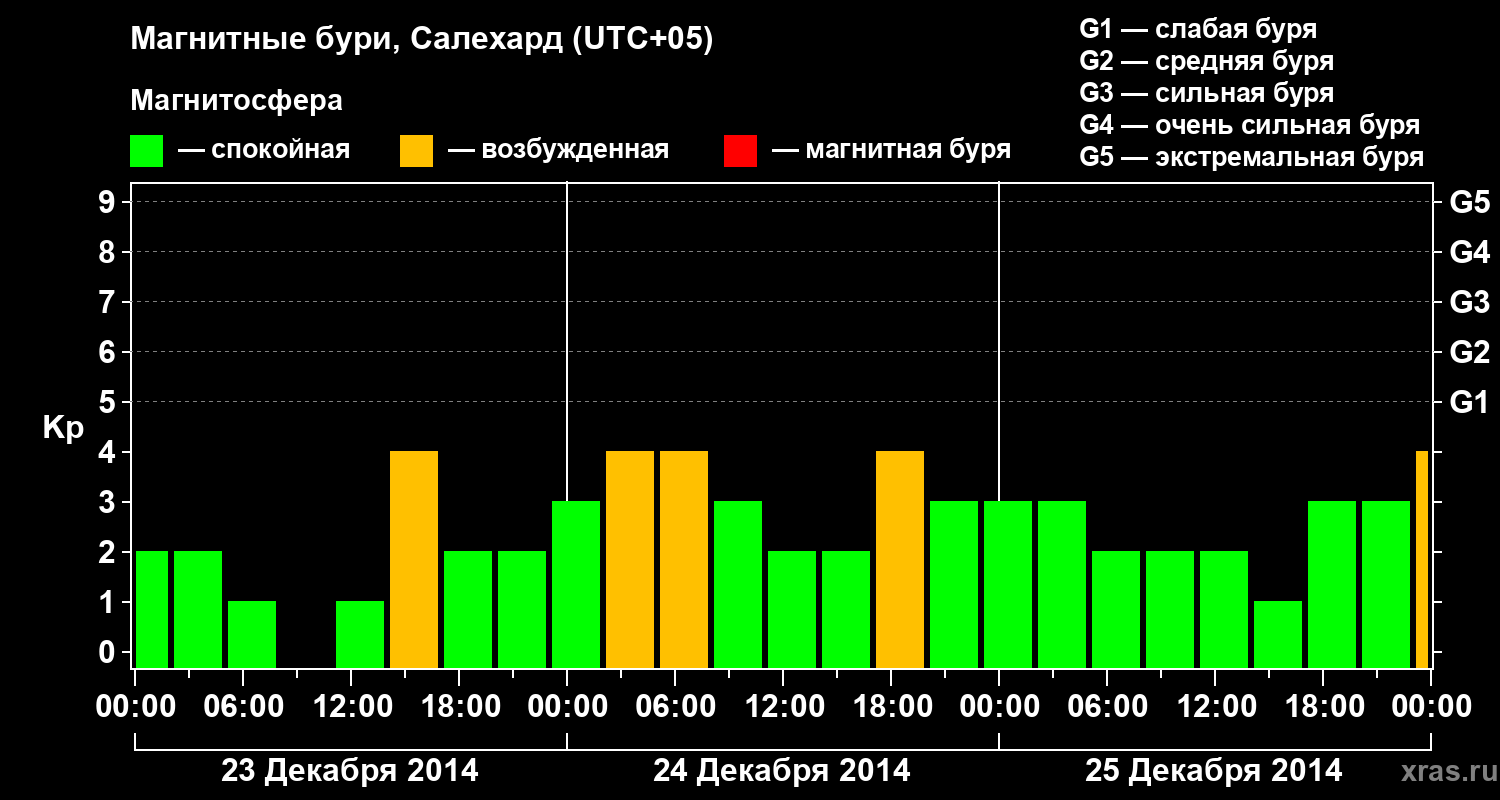Click the 'G5 — экстремальная буря' description

pyautogui.click(x=1251, y=157)
